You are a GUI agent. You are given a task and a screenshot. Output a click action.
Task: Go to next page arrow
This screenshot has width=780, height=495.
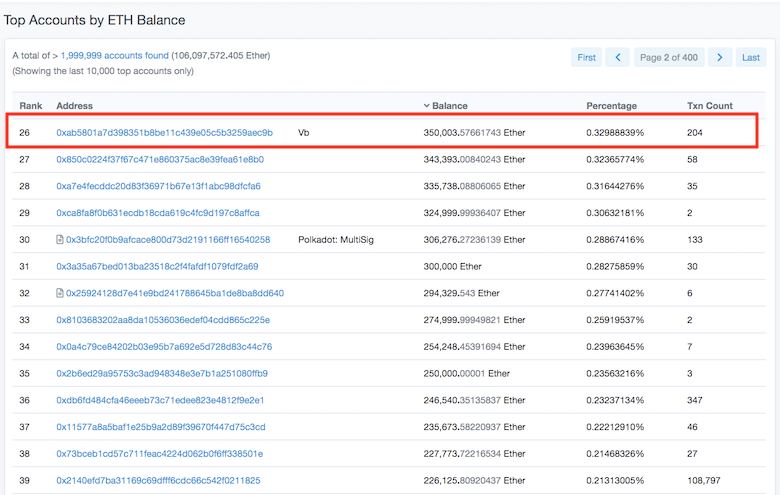tap(720, 58)
